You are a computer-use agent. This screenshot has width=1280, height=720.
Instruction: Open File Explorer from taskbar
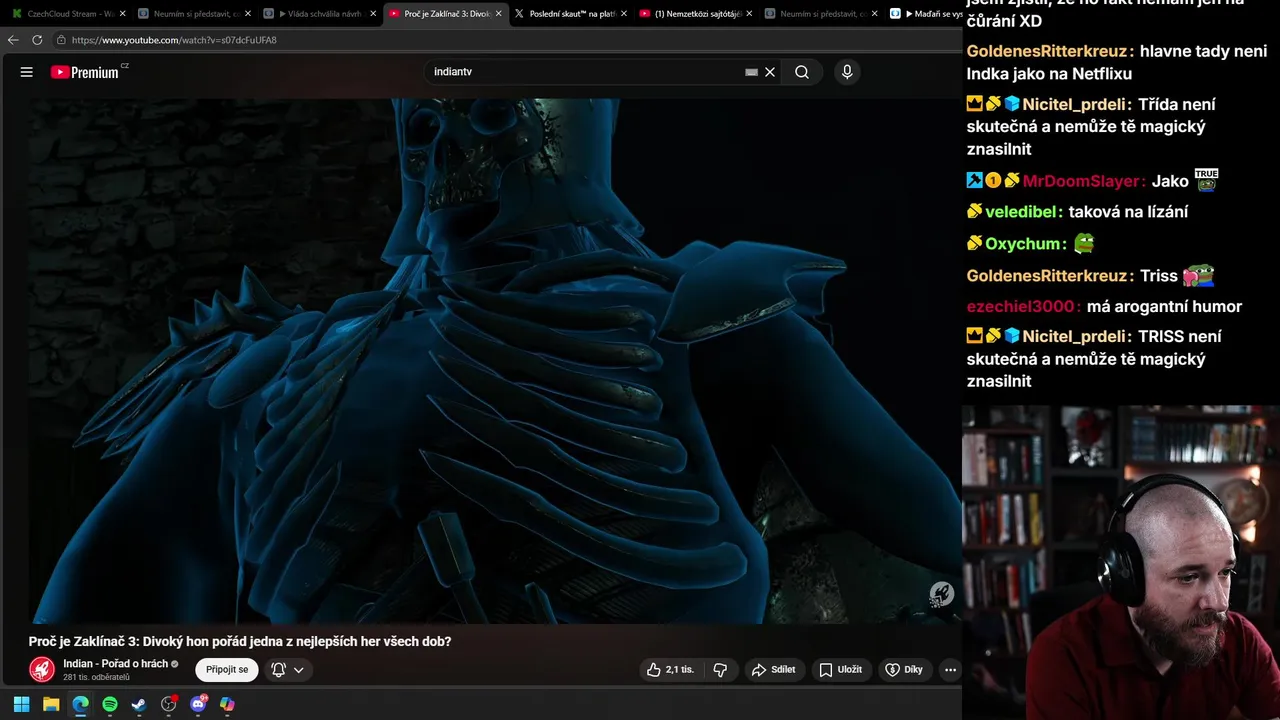point(51,704)
